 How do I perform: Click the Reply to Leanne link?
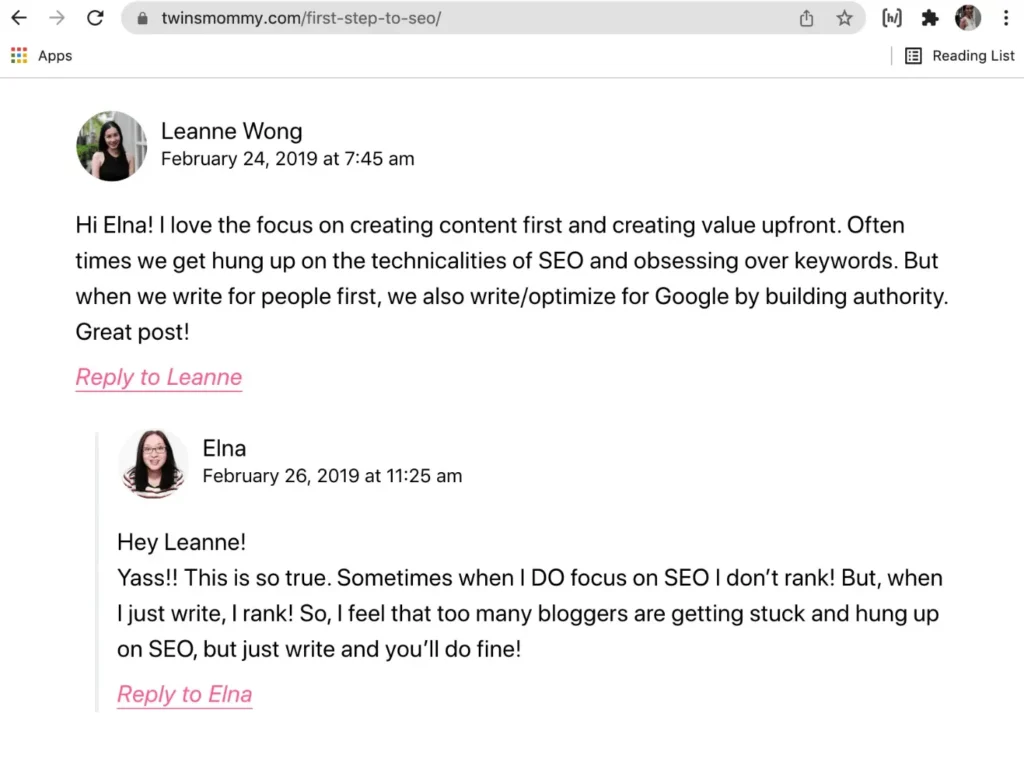158,377
